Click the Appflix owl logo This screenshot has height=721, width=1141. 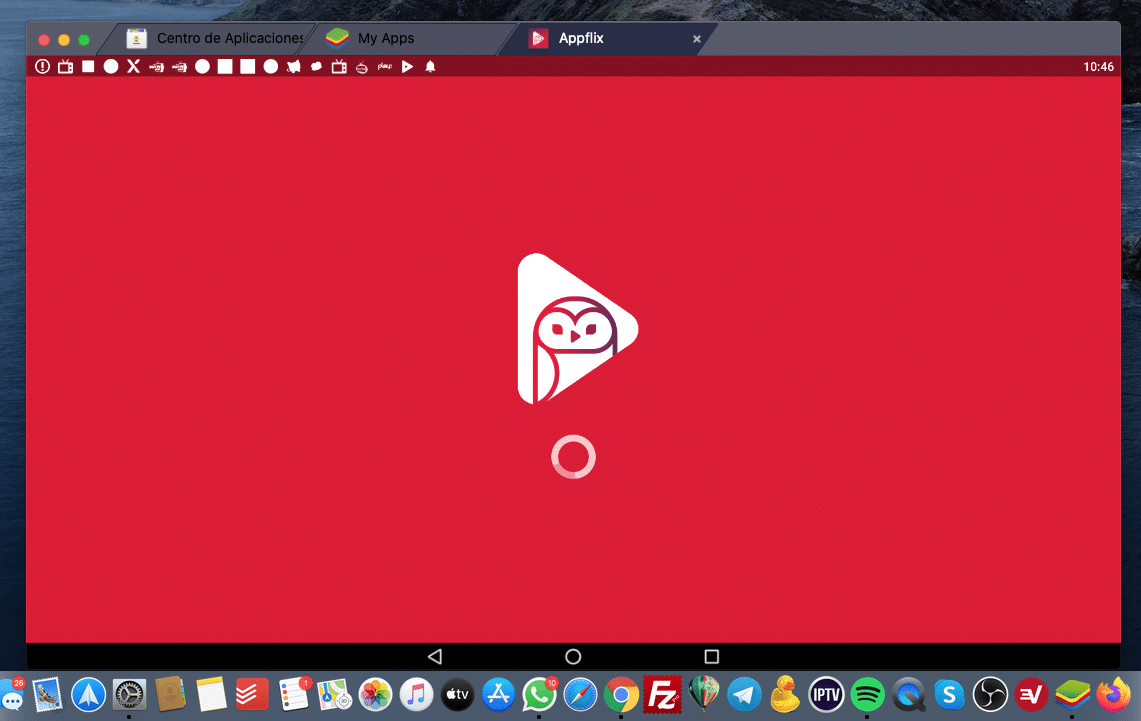(575, 328)
